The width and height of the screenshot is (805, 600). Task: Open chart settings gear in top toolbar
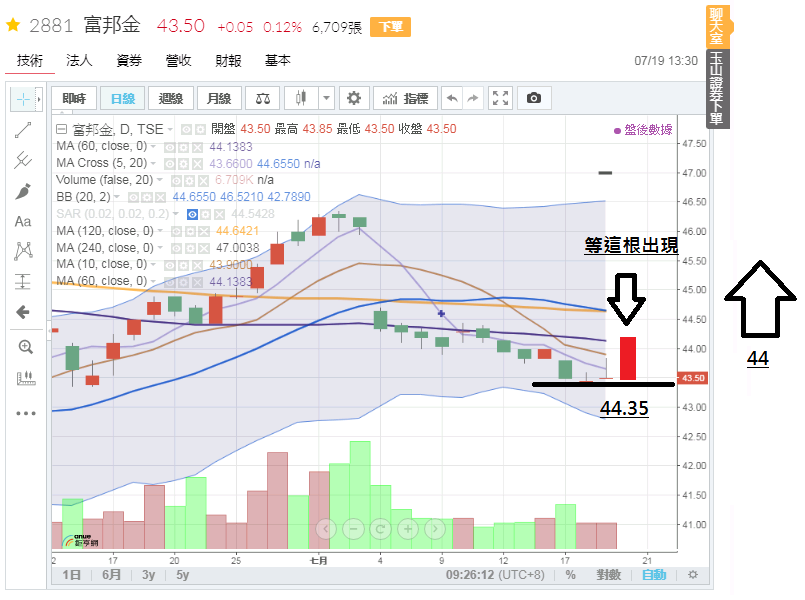point(354,98)
